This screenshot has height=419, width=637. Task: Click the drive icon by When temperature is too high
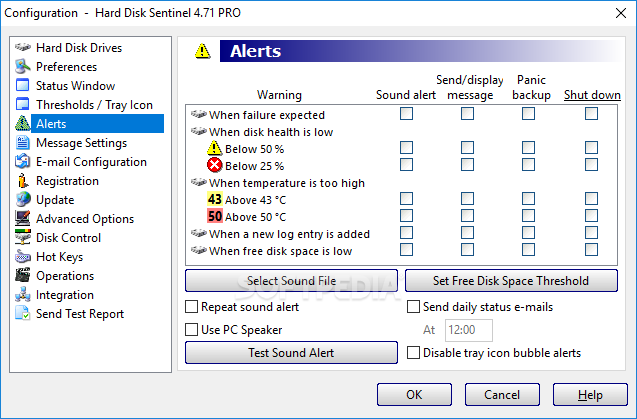click(199, 182)
